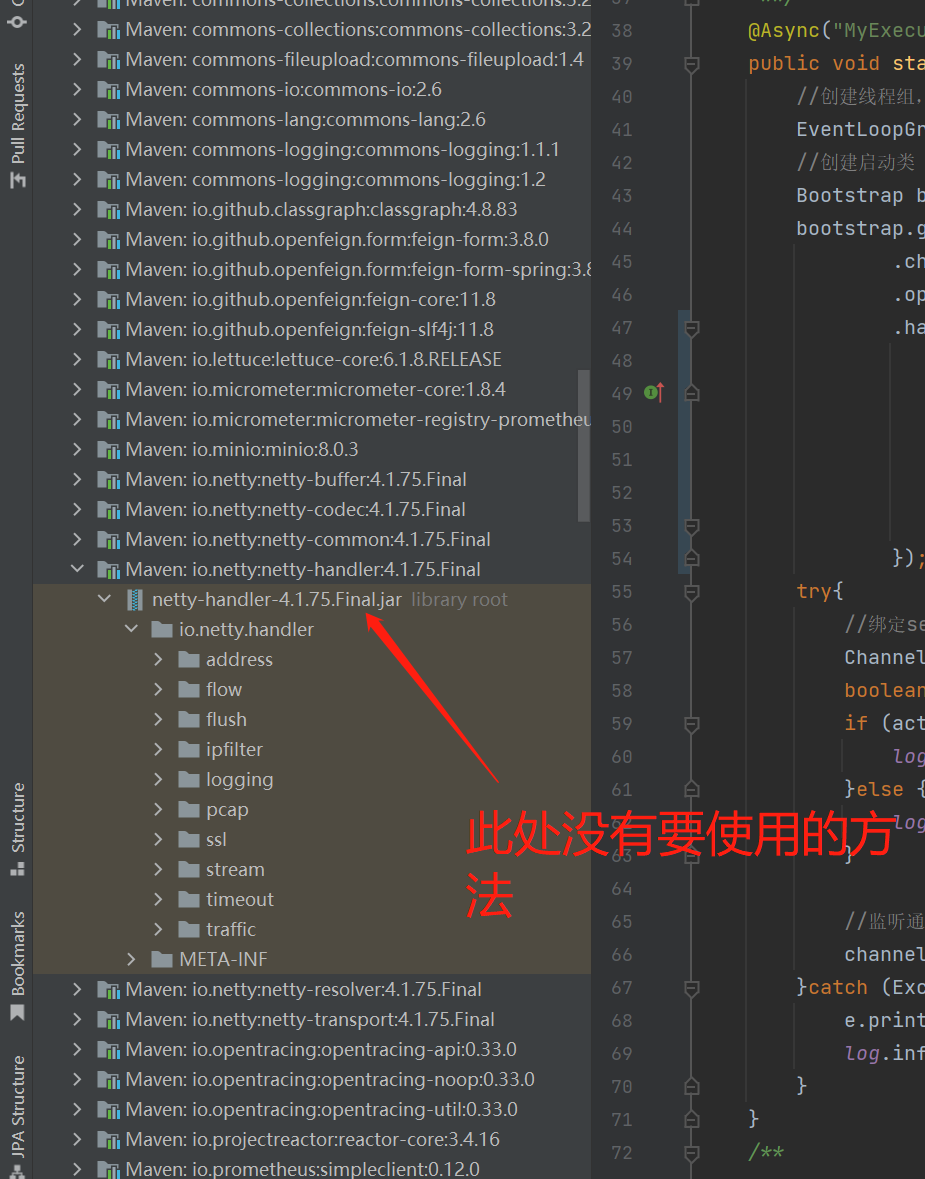This screenshot has height=1179, width=925.
Task: Click the flow folder icon
Action: tap(189, 690)
